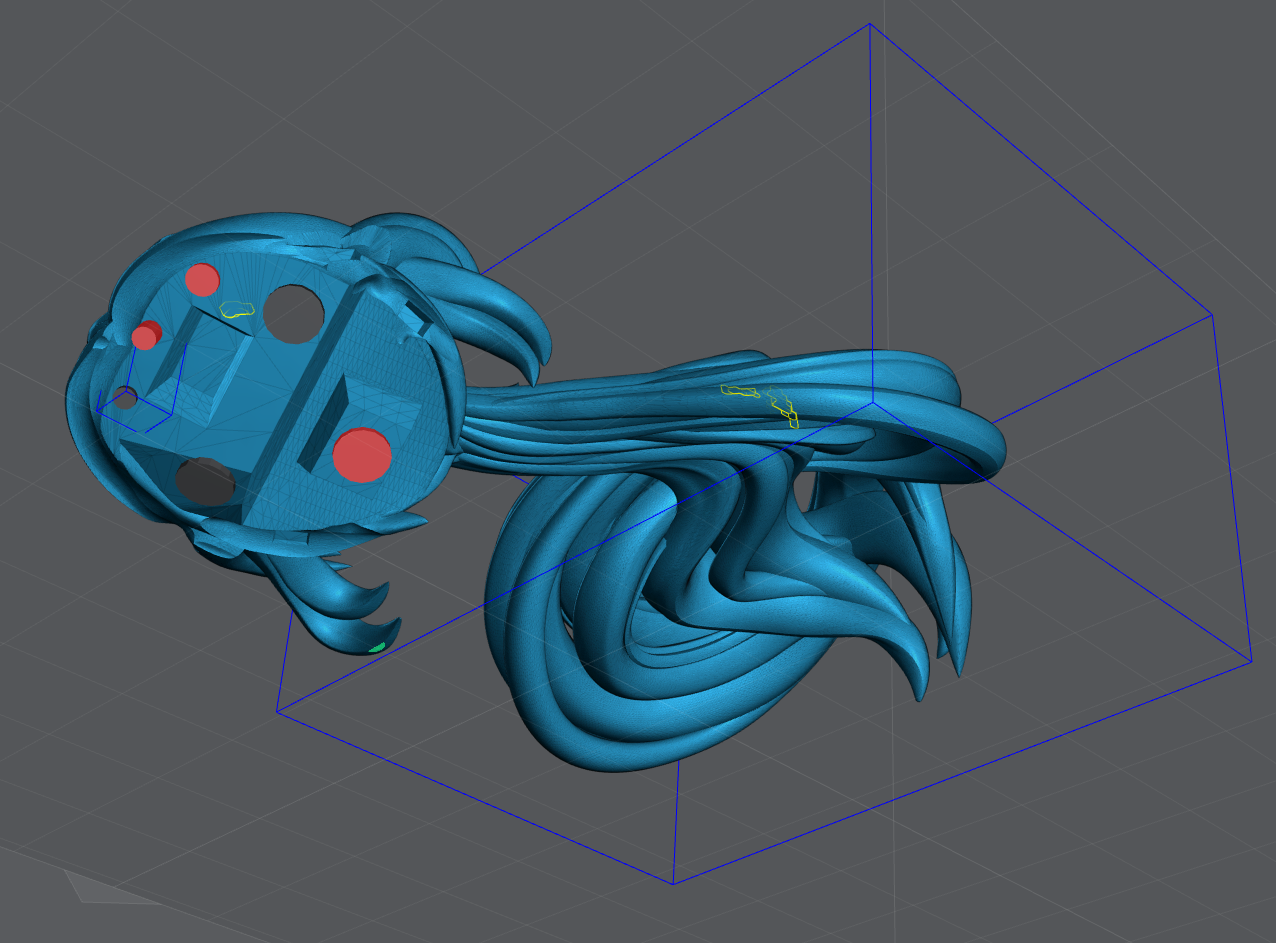1276x943 pixels.
Task: Click the raised red cylinder peg on the left edge
Action: (x=145, y=336)
